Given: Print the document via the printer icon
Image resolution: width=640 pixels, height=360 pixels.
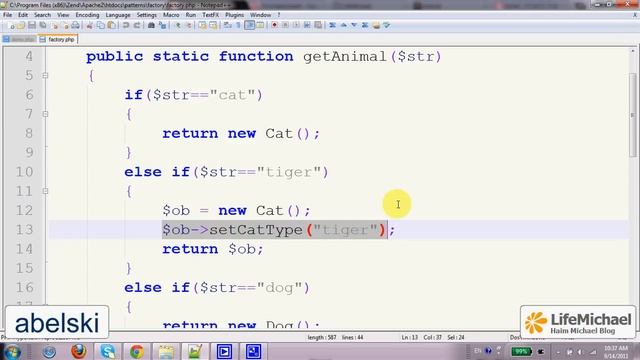Looking at the screenshot, I should pos(76,25).
